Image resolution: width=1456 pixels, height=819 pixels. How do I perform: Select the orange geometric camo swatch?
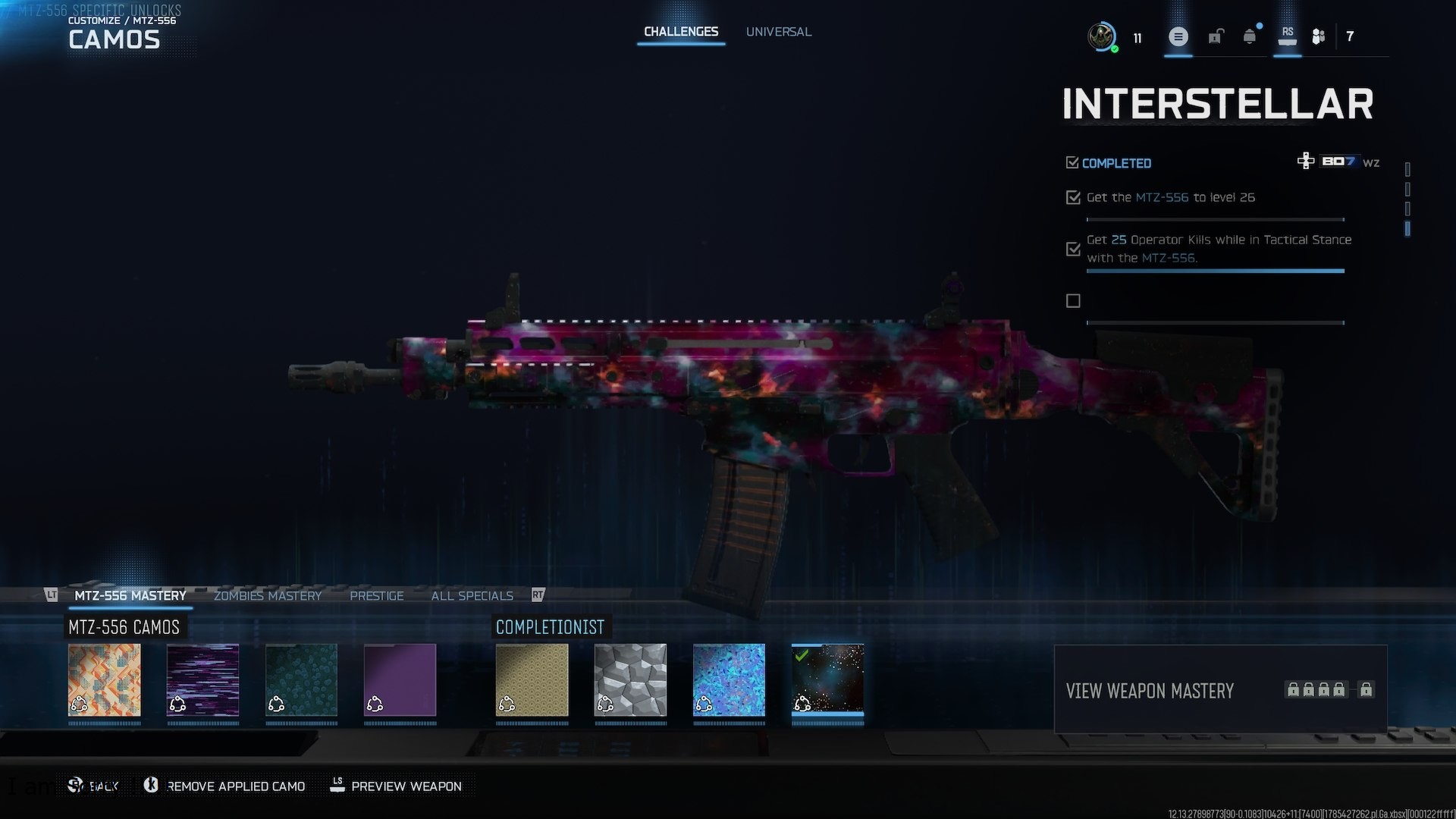105,680
